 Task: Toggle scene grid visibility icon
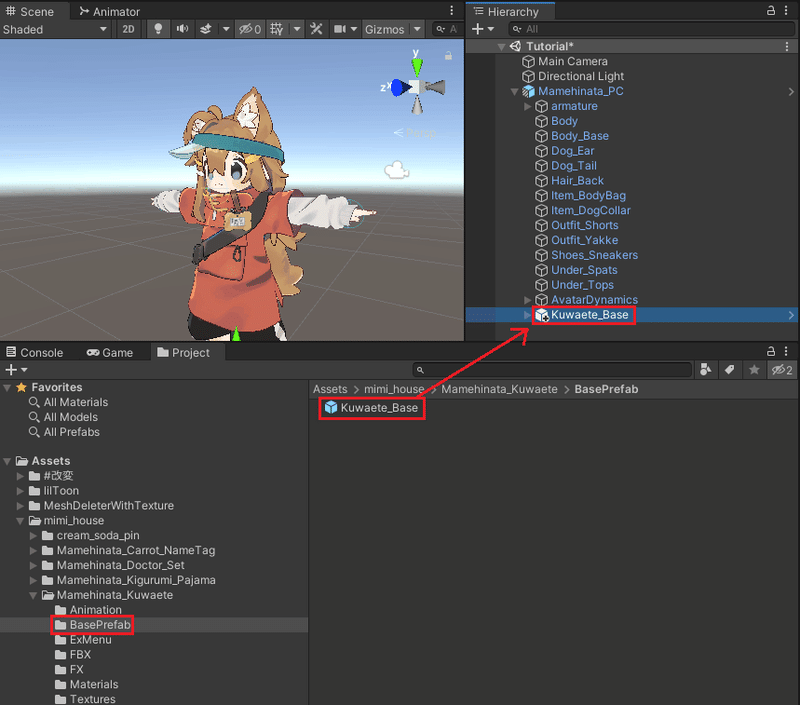(277, 29)
